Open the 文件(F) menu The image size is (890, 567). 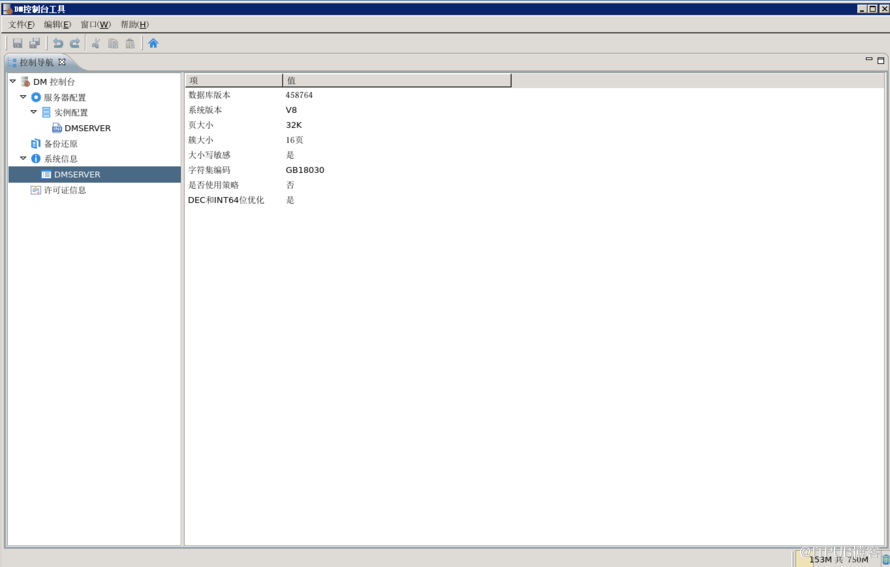pos(21,25)
